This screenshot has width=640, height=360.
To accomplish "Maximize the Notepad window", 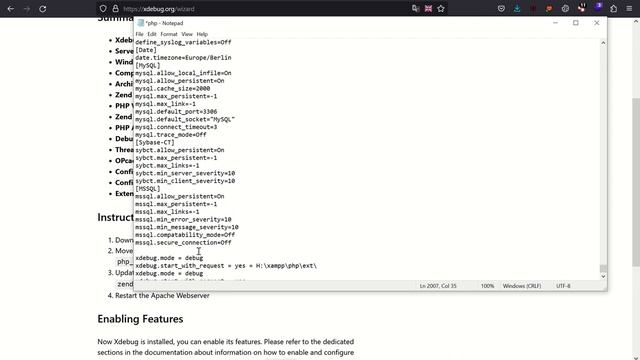I will (576, 23).
